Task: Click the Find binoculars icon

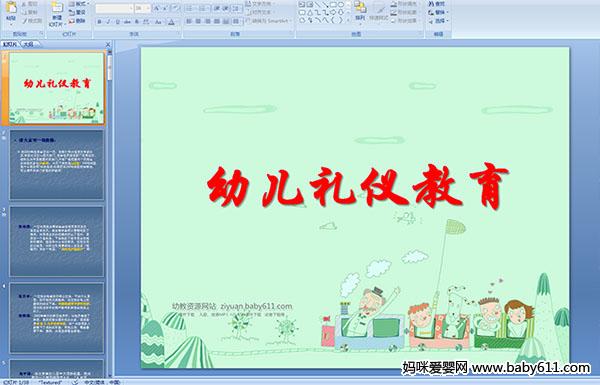Action: [x=431, y=4]
